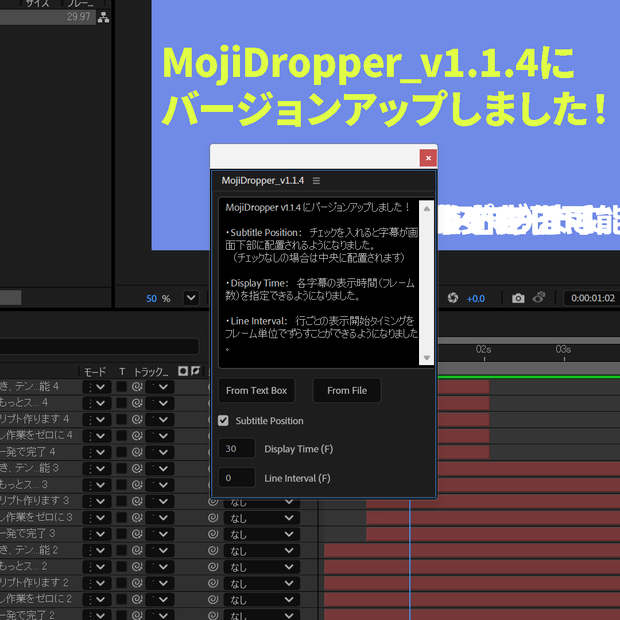This screenshot has height=620, width=620.
Task: Open the magnification 50% dropdown arrow
Action: coord(191,298)
